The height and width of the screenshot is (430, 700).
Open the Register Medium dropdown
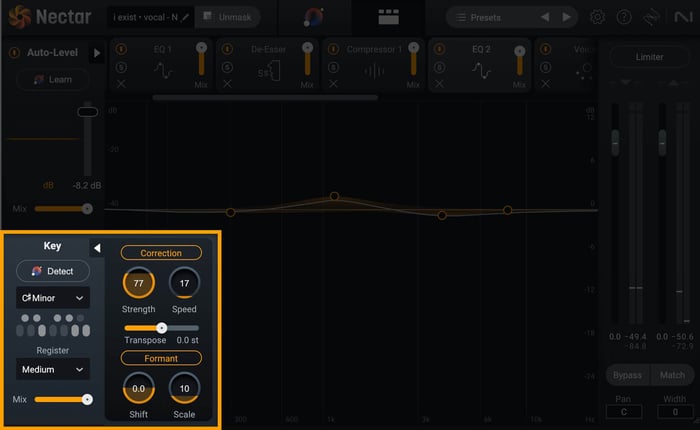[x=53, y=369]
